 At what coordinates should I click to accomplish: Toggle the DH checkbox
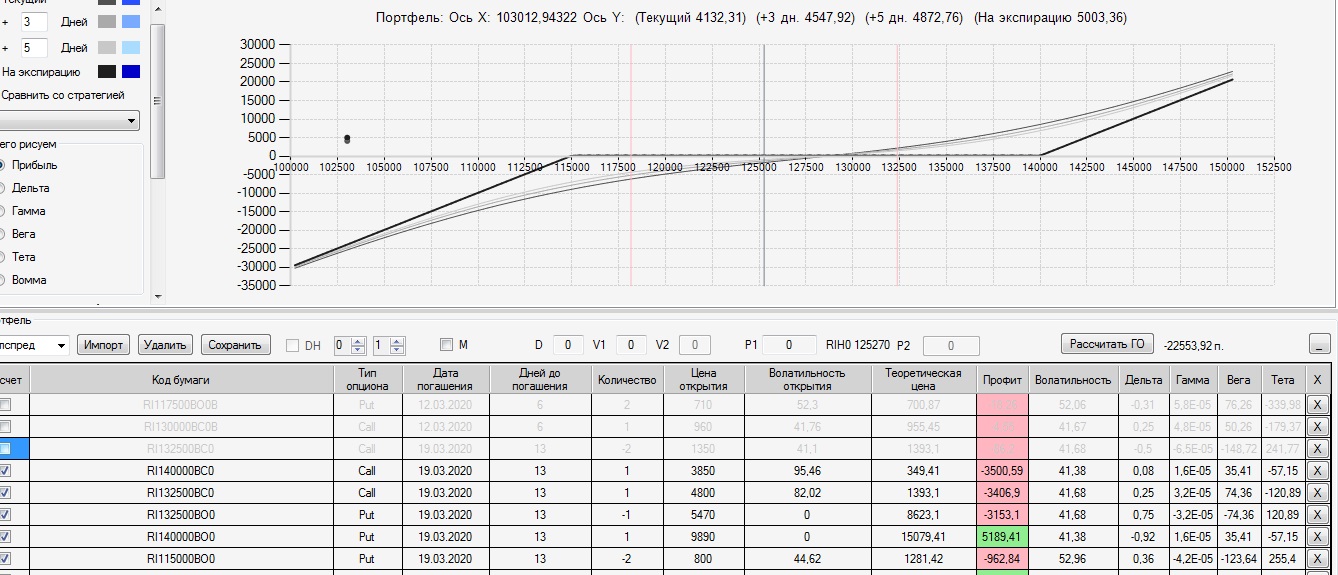pyautogui.click(x=293, y=345)
